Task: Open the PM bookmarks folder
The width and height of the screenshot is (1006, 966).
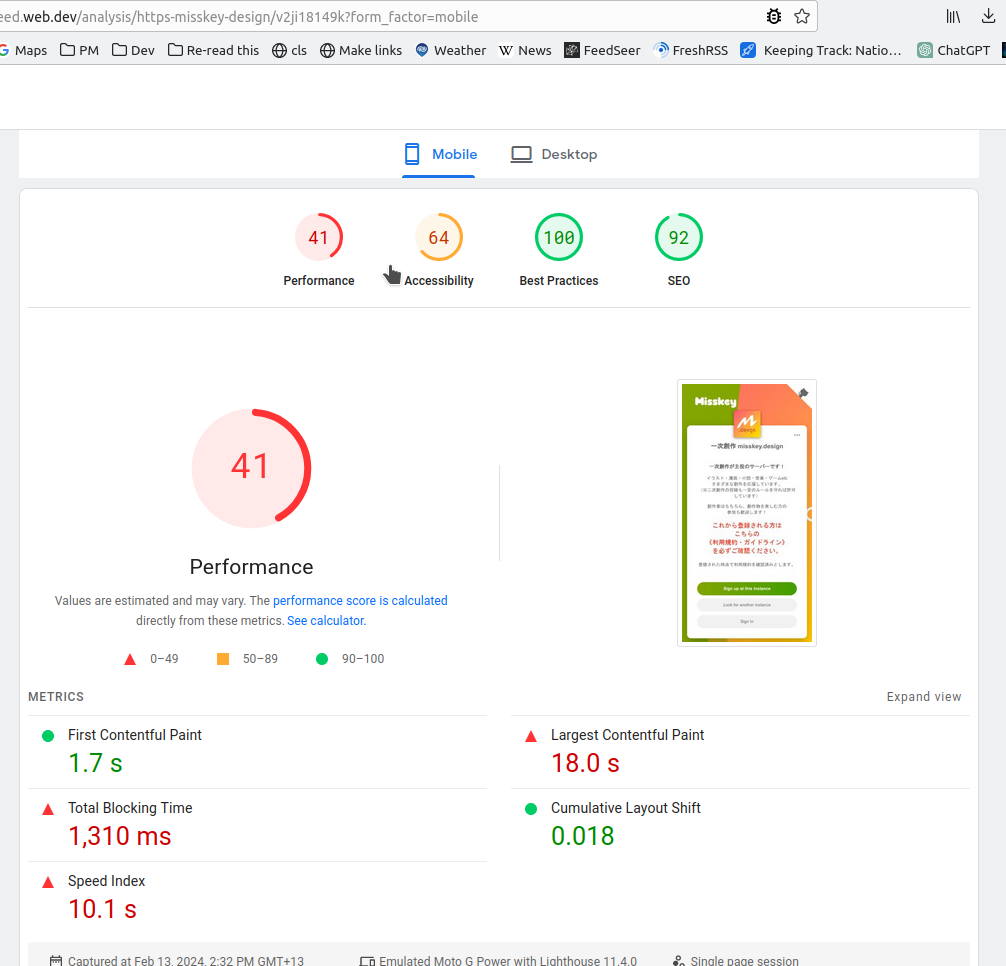Action: click(x=79, y=50)
